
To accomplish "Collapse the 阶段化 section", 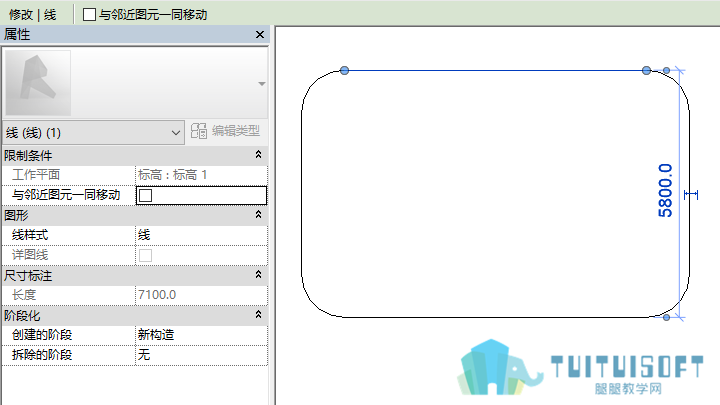I will pyautogui.click(x=259, y=315).
